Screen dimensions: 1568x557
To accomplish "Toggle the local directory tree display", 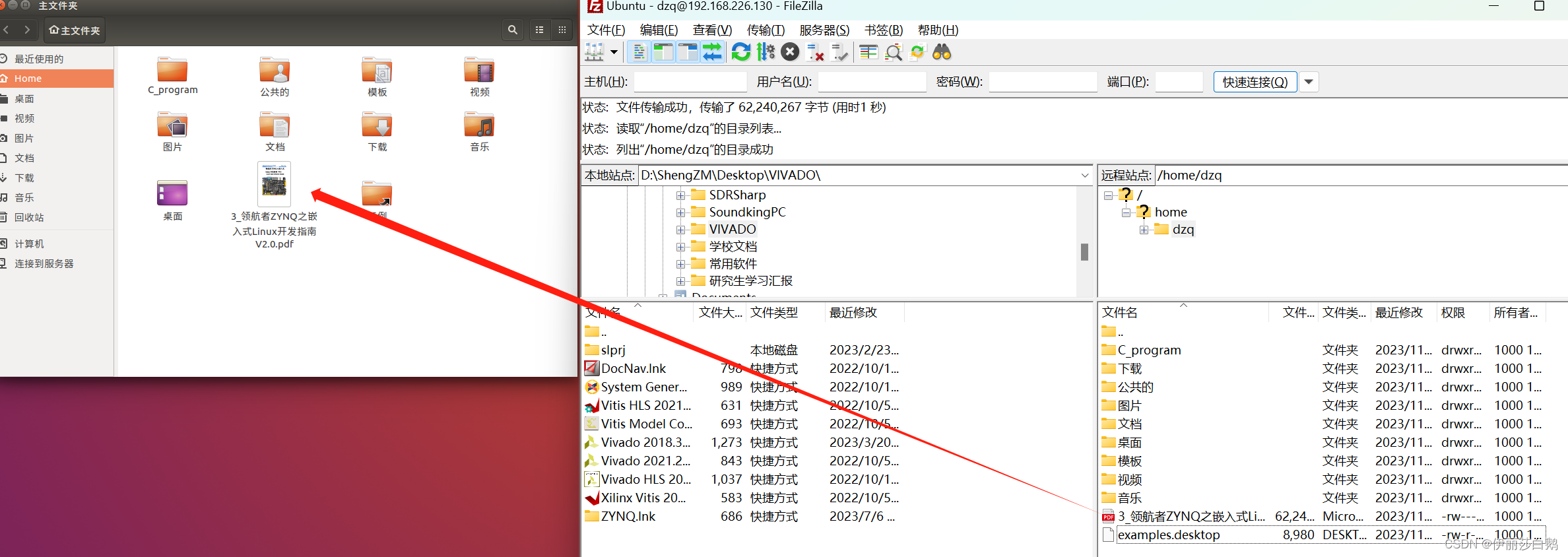I will [663, 52].
